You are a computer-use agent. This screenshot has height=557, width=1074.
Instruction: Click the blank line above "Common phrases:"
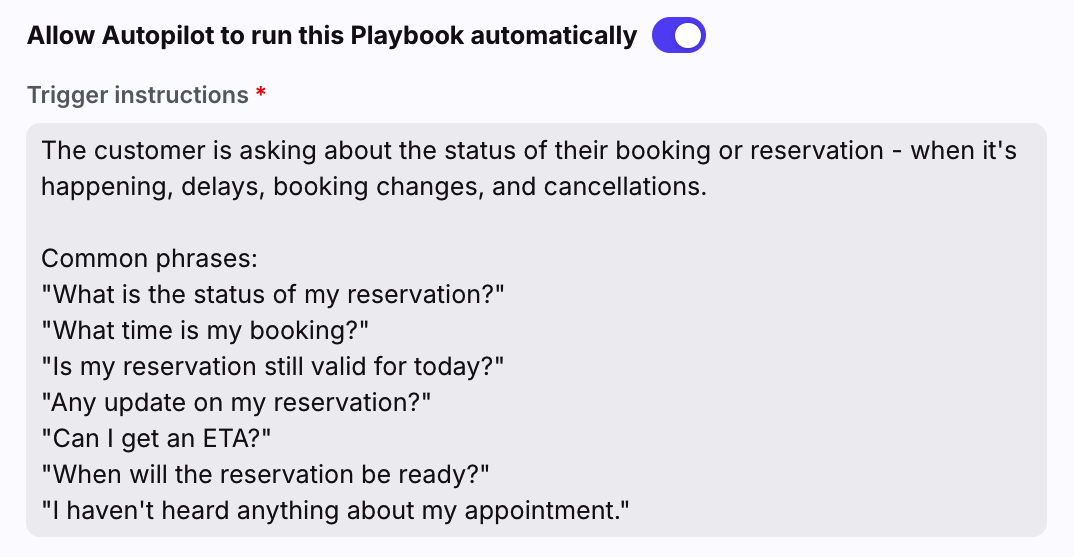coord(300,223)
